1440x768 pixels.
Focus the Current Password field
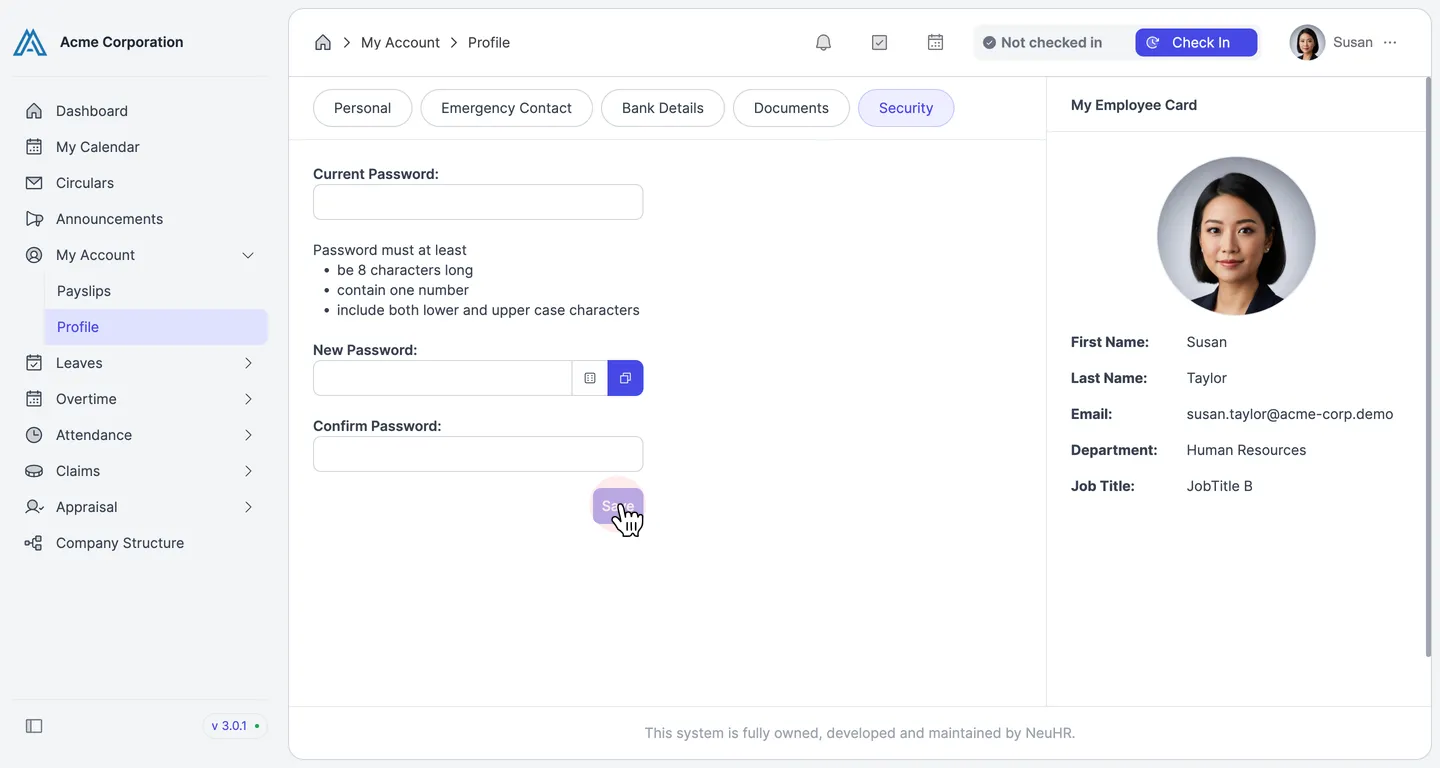click(478, 202)
